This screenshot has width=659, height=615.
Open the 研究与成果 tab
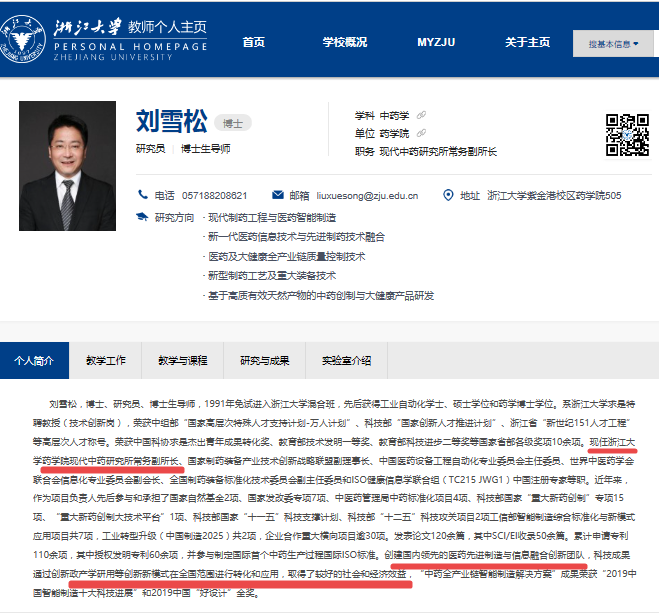tap(265, 360)
